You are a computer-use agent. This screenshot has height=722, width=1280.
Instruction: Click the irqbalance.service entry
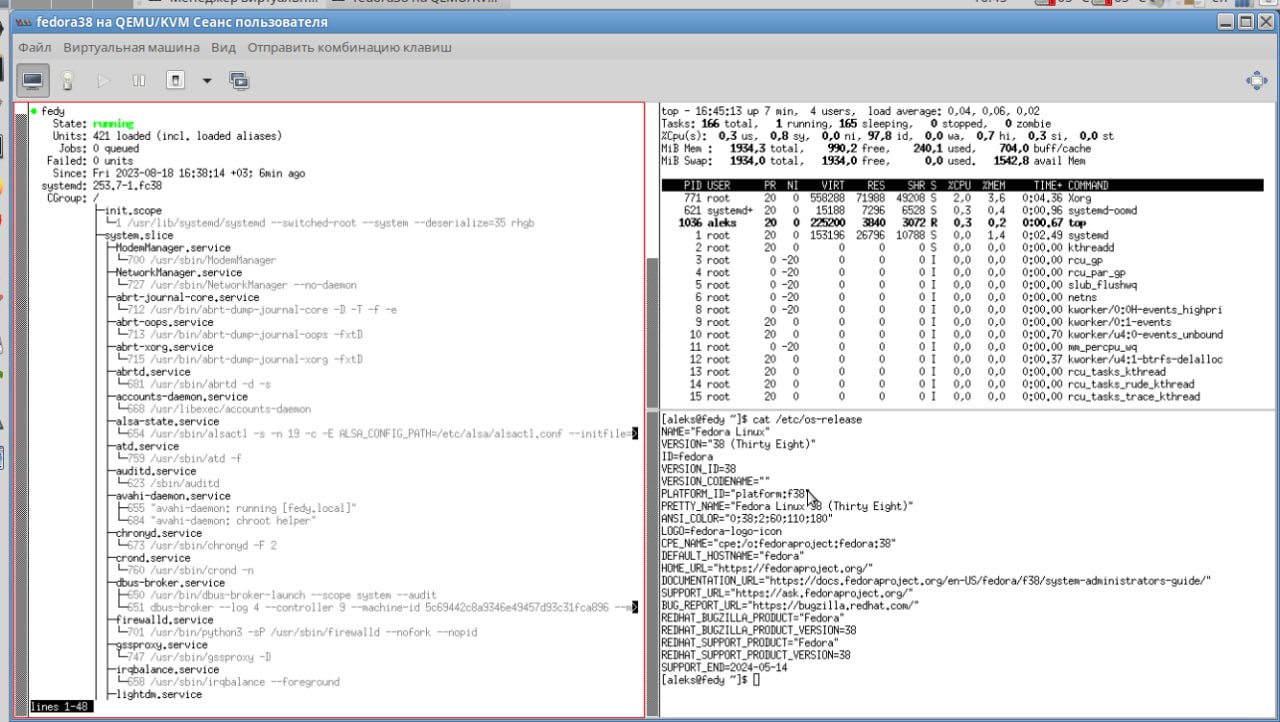(166, 670)
